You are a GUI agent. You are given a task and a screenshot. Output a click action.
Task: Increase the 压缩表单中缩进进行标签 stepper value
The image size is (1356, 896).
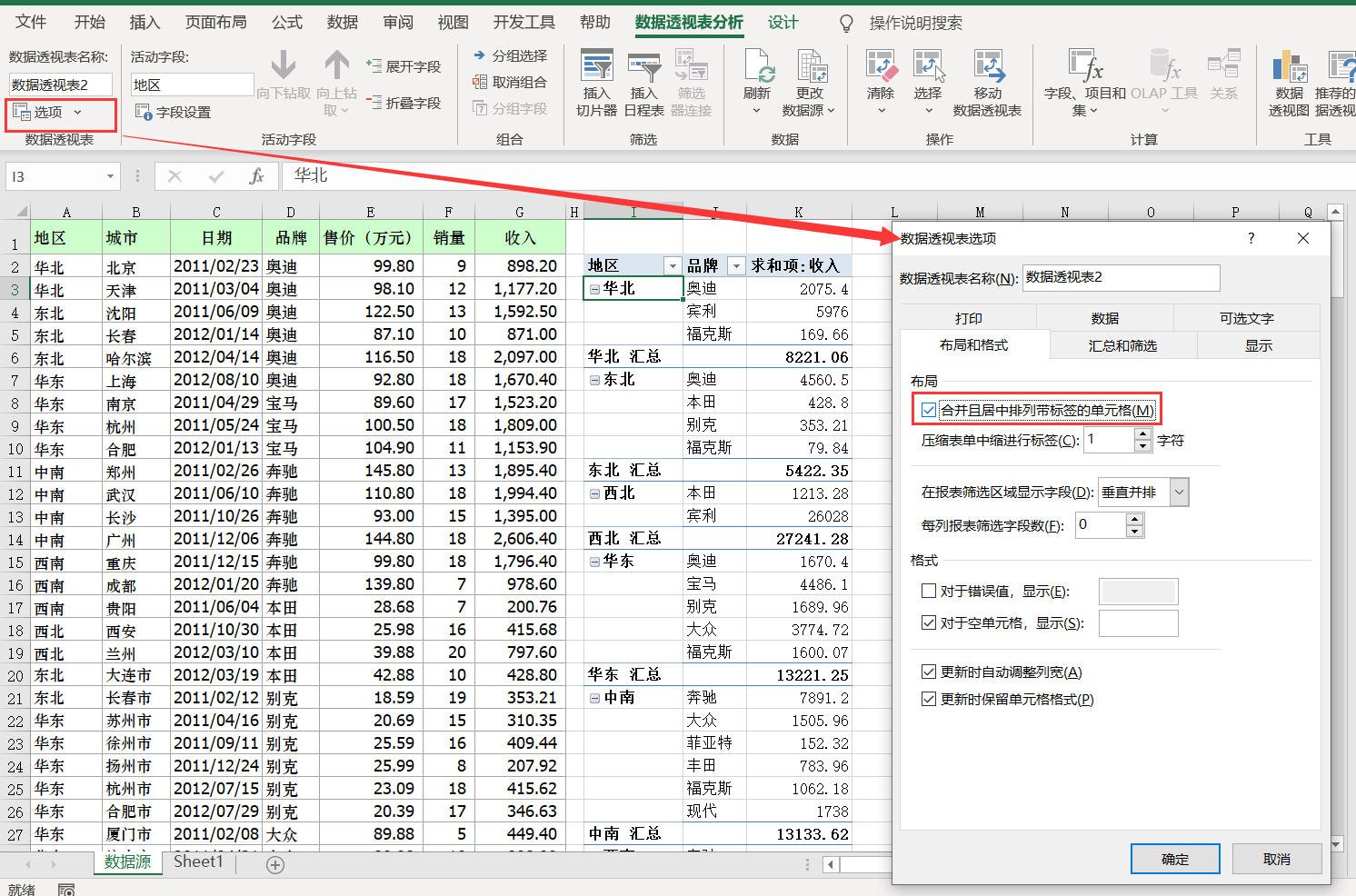[1144, 434]
